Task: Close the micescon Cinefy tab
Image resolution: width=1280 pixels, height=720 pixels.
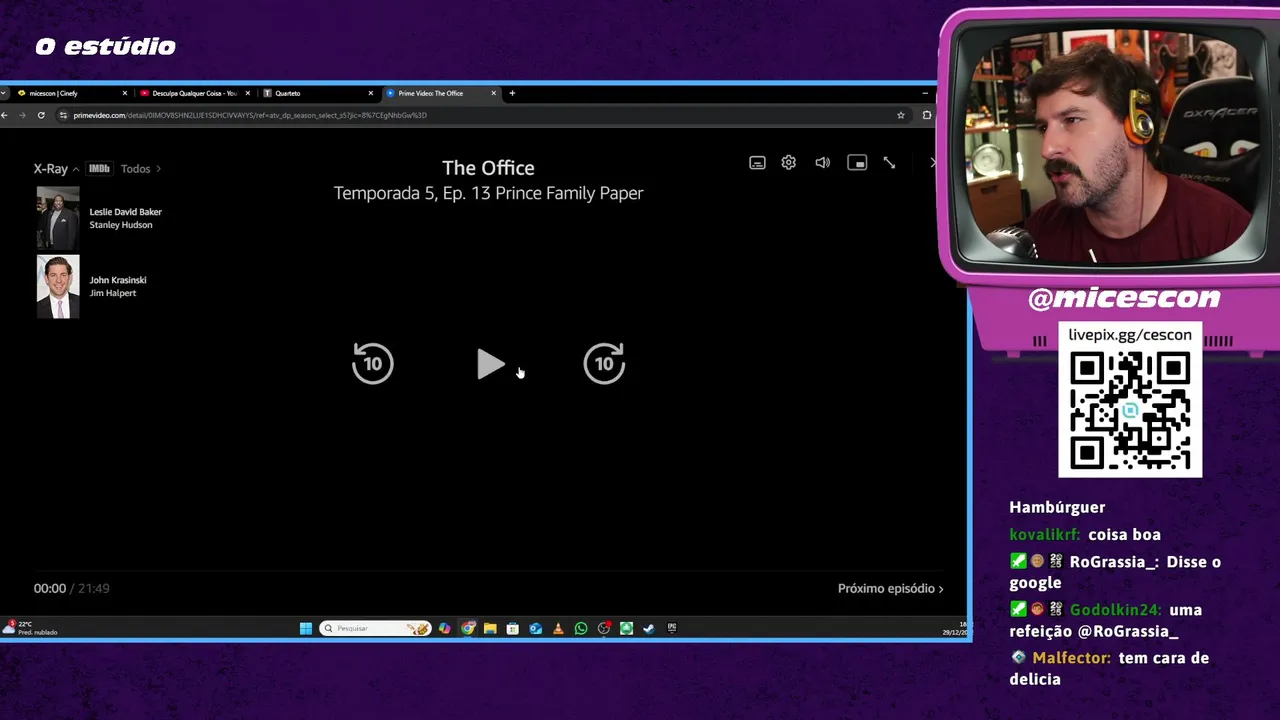Action: point(125,93)
